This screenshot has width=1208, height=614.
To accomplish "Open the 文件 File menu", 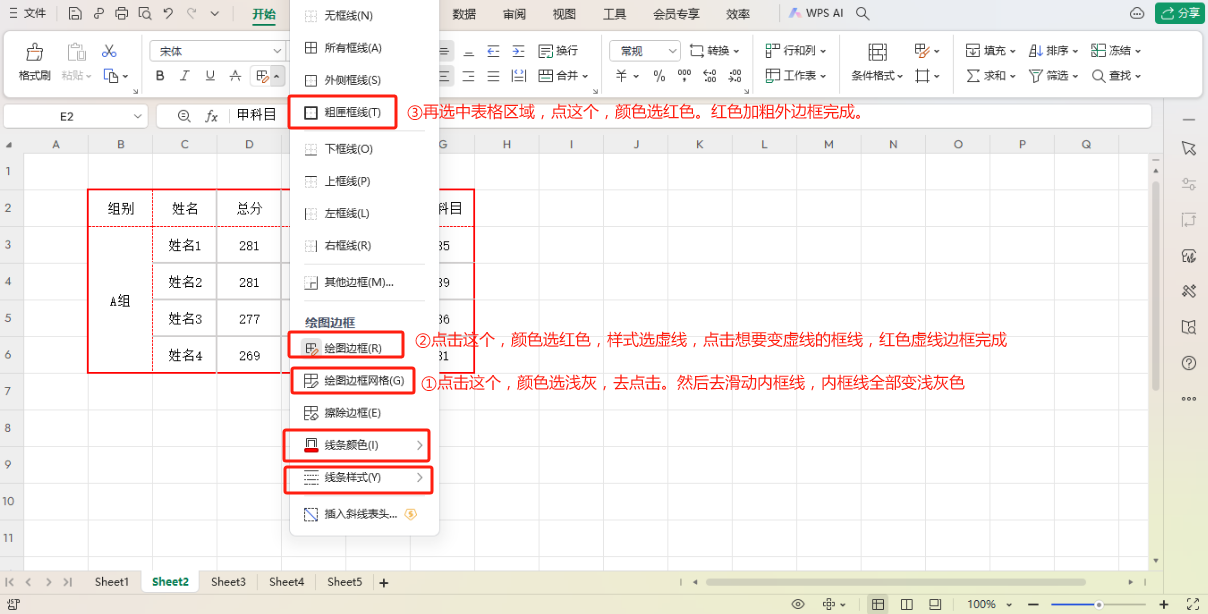I will [x=27, y=14].
